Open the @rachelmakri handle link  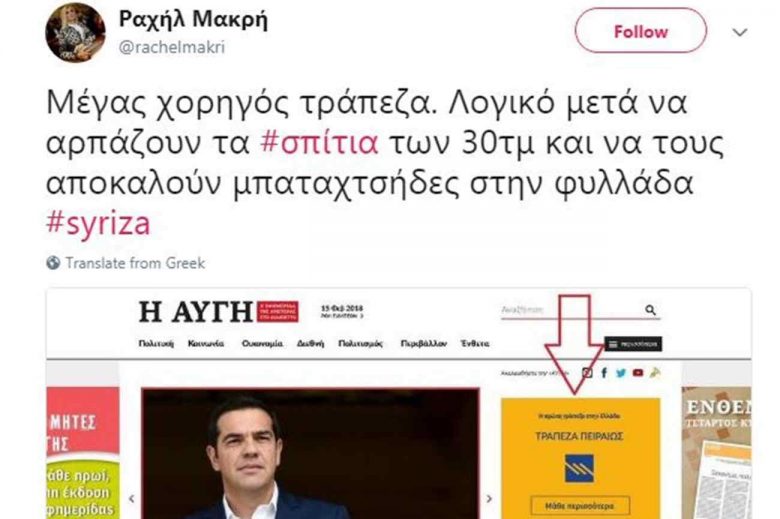(172, 47)
